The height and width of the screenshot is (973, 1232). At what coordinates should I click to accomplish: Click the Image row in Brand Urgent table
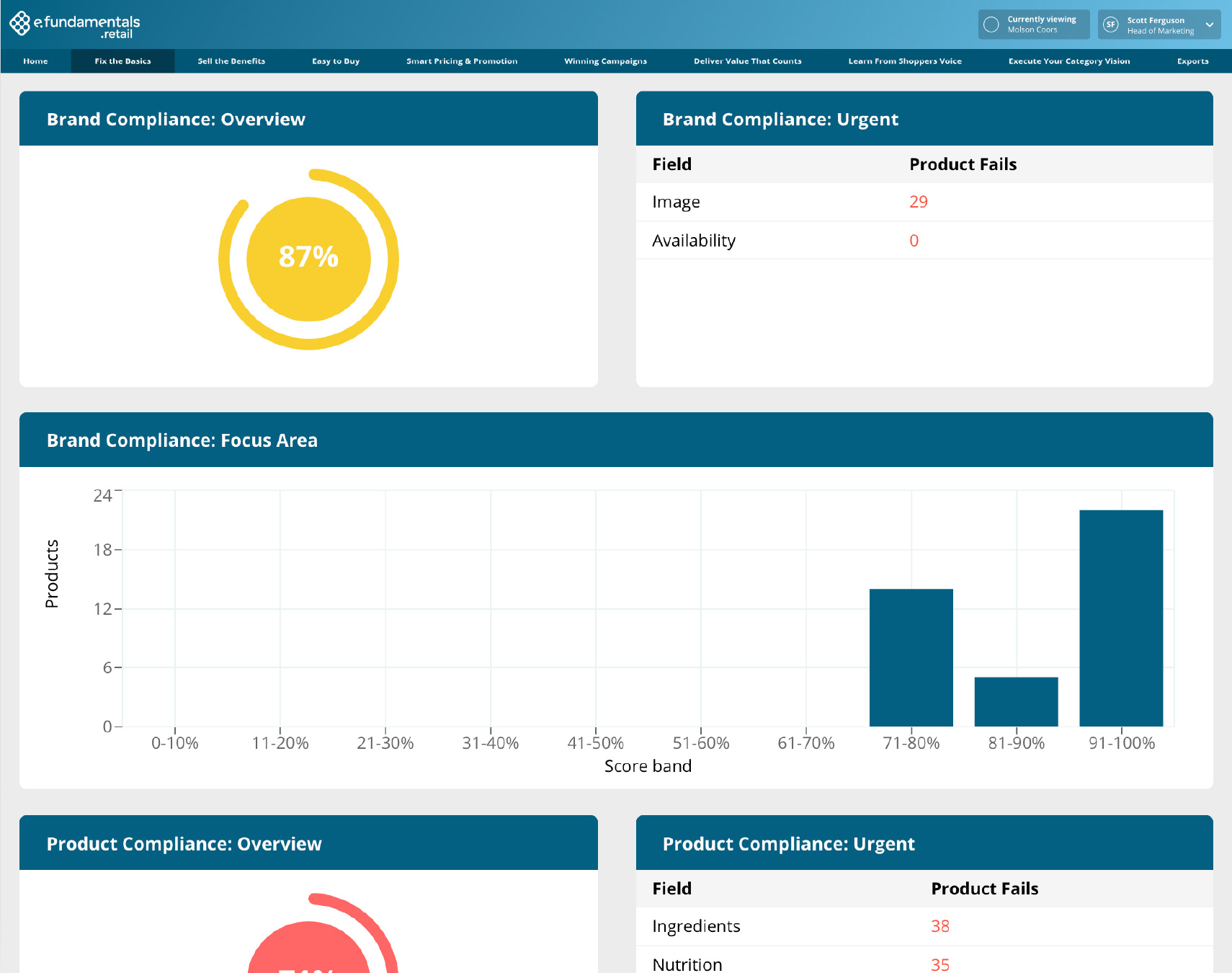click(924, 202)
